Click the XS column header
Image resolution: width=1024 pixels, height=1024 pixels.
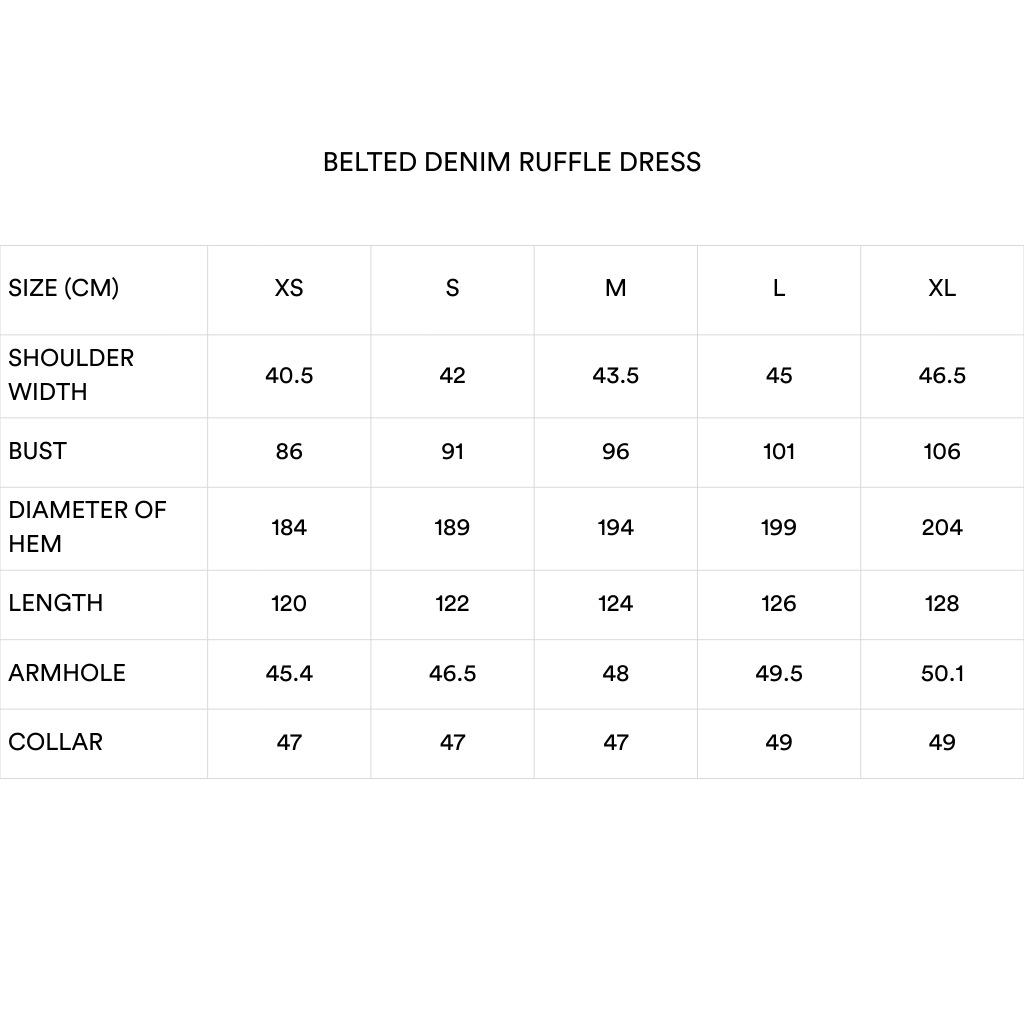click(289, 288)
